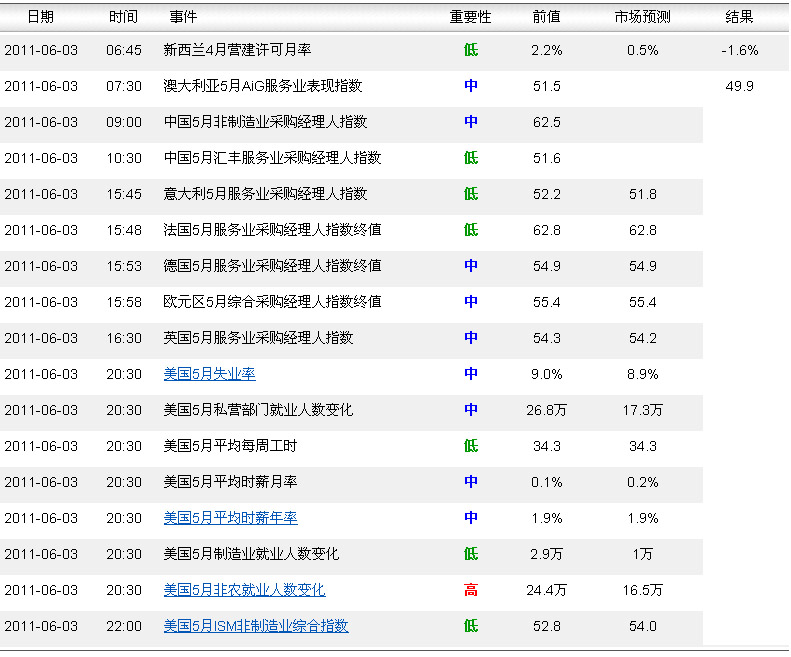The image size is (791, 657).
Task: Click the 07:30 time cell
Action: [124, 86]
